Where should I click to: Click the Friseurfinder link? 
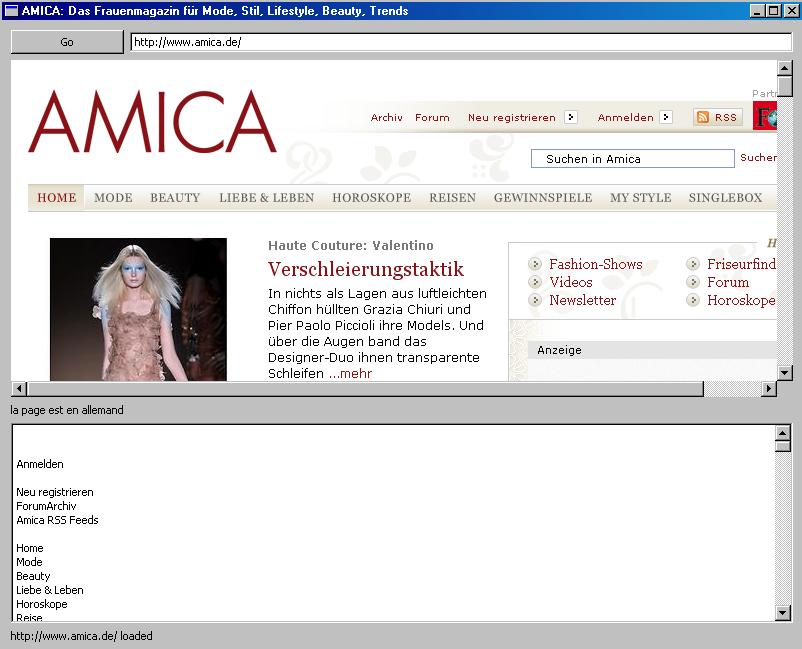[x=742, y=264]
